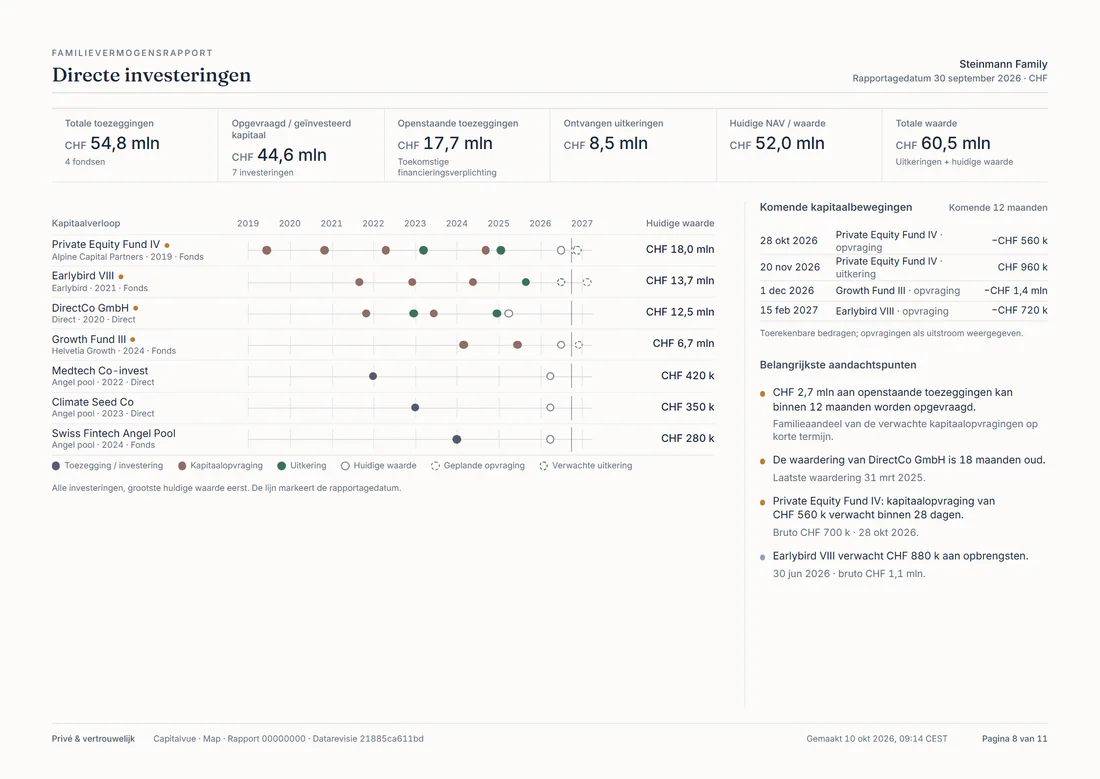Select the Medtech Co-invest 2022 investment dot
The height and width of the screenshot is (779, 1100).
click(373, 376)
